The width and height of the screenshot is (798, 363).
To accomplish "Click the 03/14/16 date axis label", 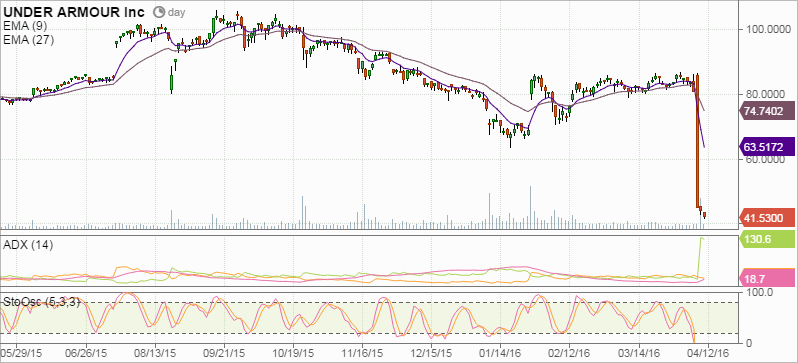I will 639,352.
